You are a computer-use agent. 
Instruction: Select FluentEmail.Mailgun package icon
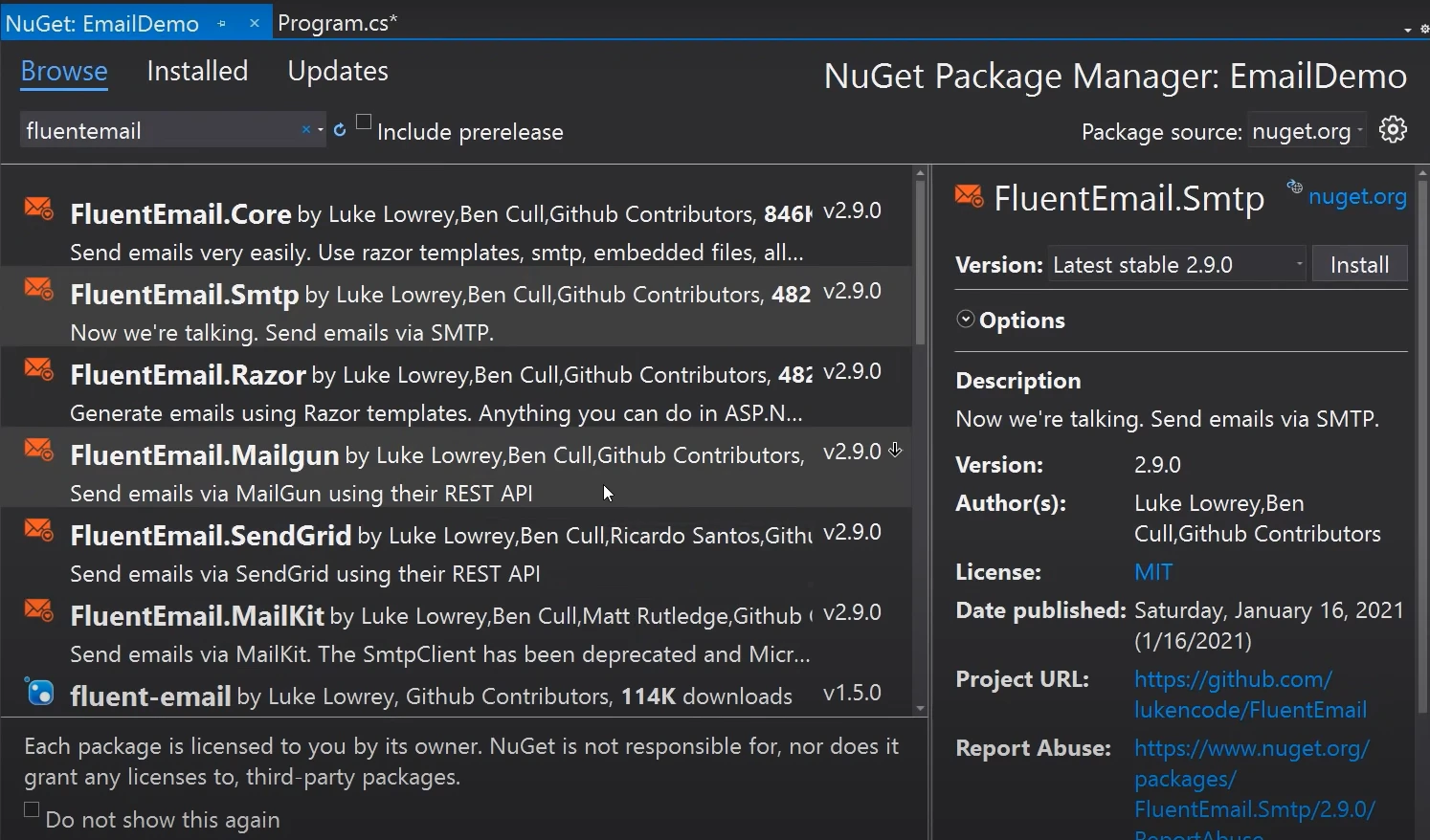pos(38,449)
